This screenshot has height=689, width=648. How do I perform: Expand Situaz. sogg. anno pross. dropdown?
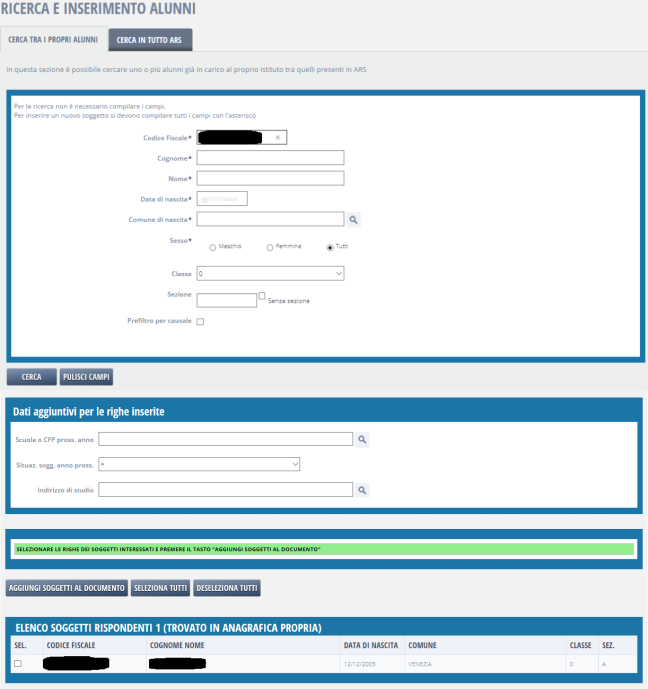tap(199, 464)
